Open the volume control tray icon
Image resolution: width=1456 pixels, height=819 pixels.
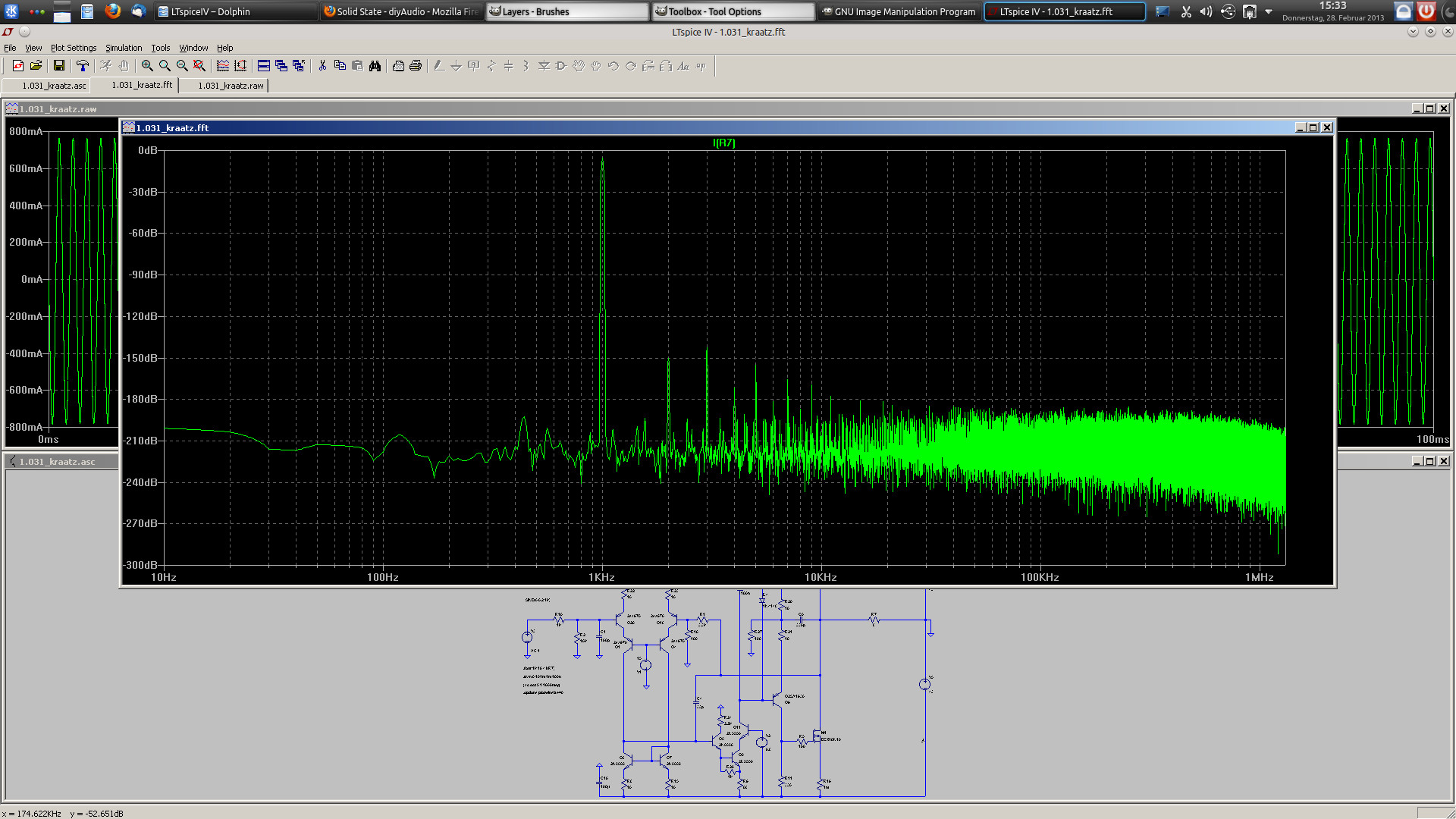(1207, 11)
